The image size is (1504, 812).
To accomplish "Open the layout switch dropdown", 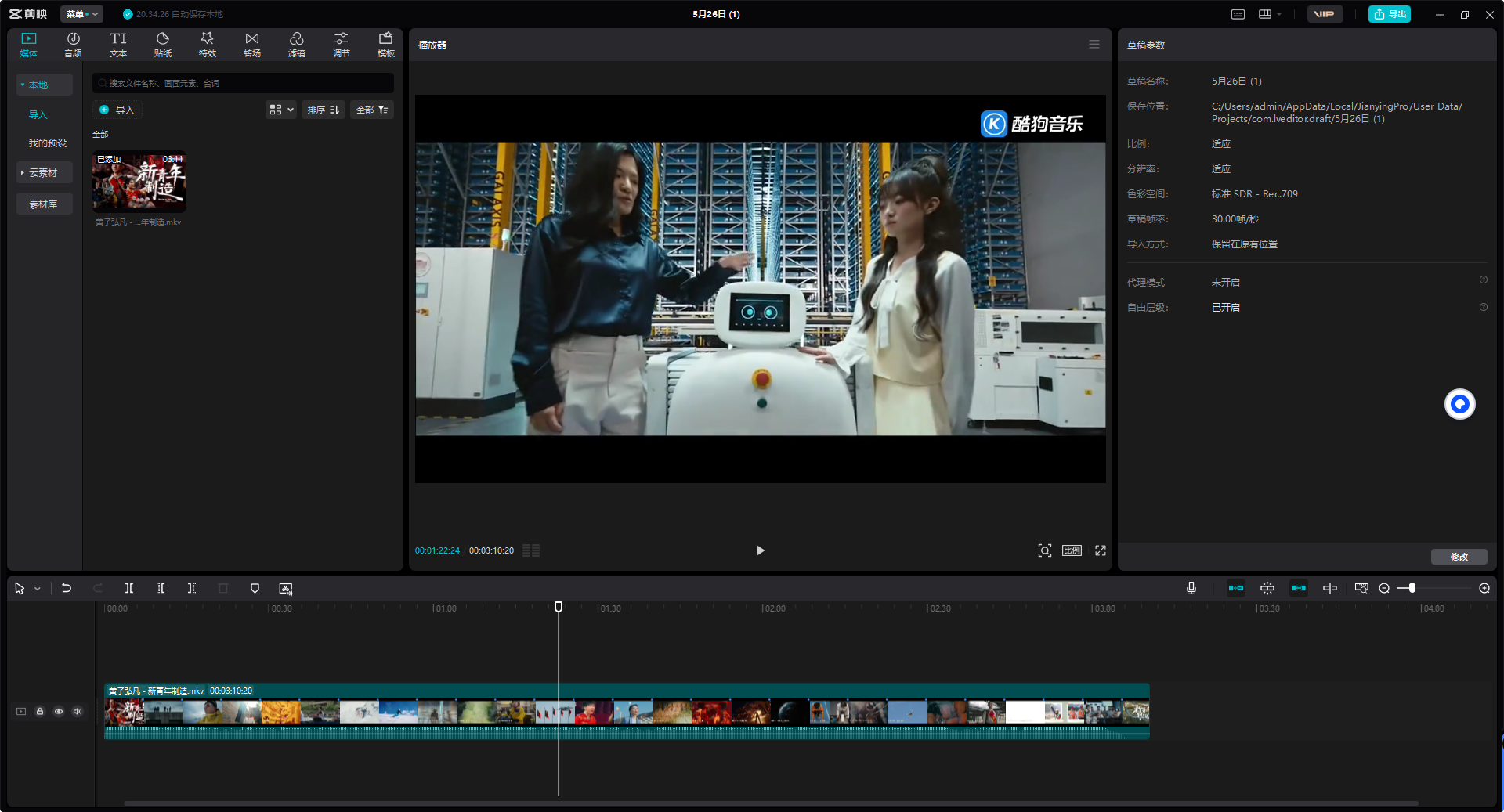I will [x=1270, y=14].
